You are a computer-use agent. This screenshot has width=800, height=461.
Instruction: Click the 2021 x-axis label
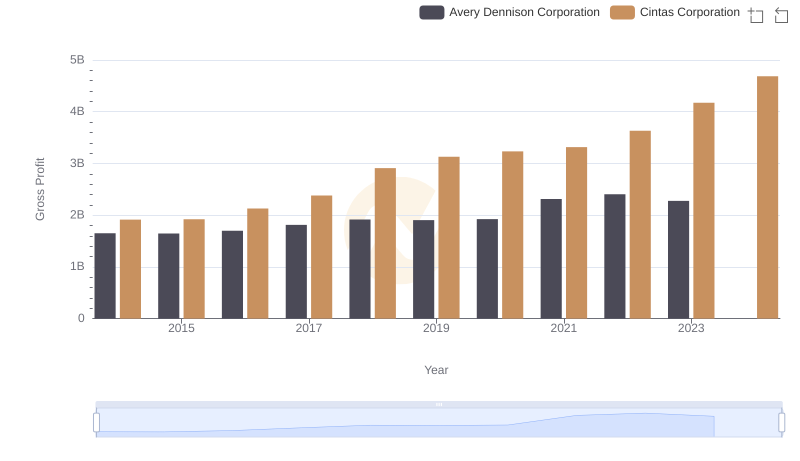point(563,328)
